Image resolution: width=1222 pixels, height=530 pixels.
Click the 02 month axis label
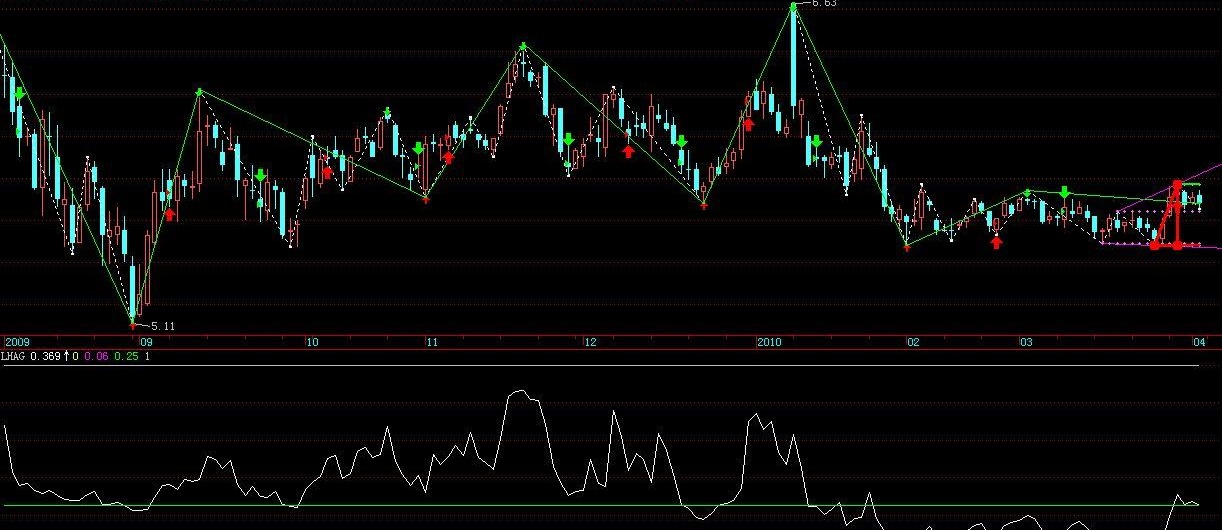click(x=913, y=342)
